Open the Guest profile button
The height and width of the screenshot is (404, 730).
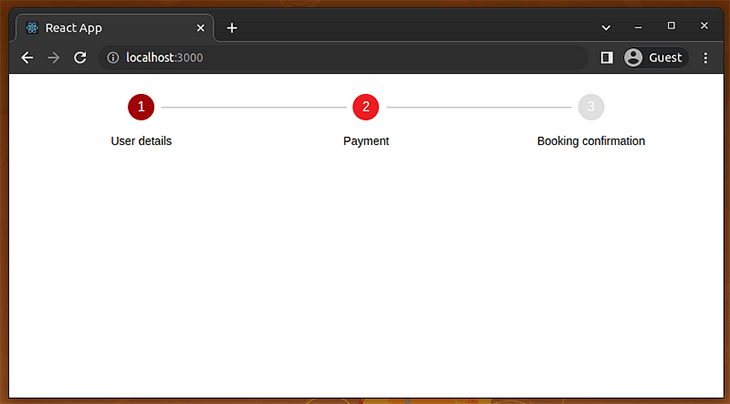click(655, 58)
